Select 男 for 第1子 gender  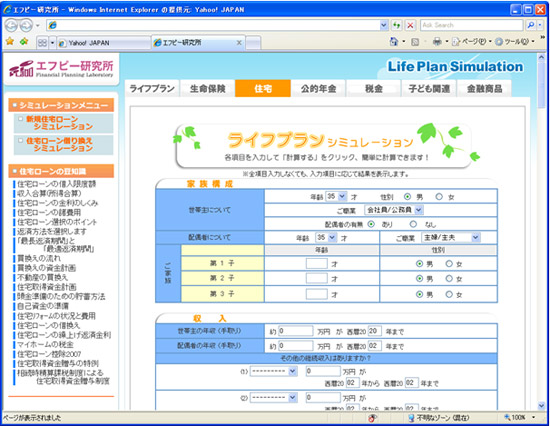pyautogui.click(x=419, y=264)
